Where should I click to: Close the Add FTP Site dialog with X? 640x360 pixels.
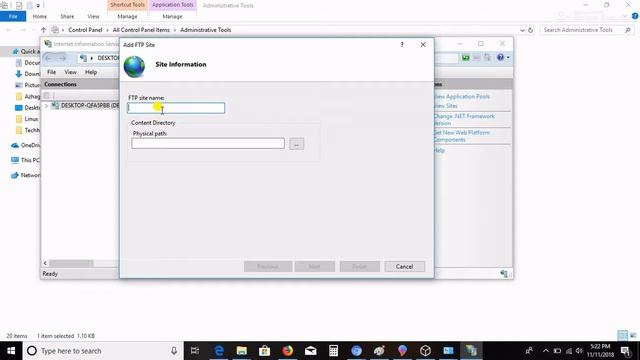point(423,44)
